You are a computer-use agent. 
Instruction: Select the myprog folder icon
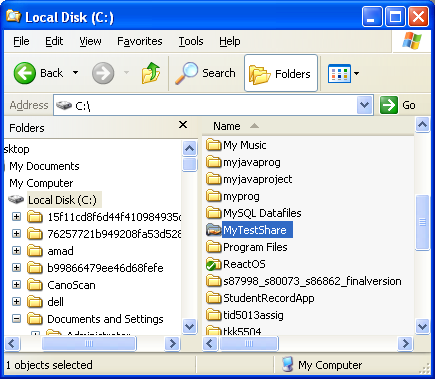click(x=214, y=196)
